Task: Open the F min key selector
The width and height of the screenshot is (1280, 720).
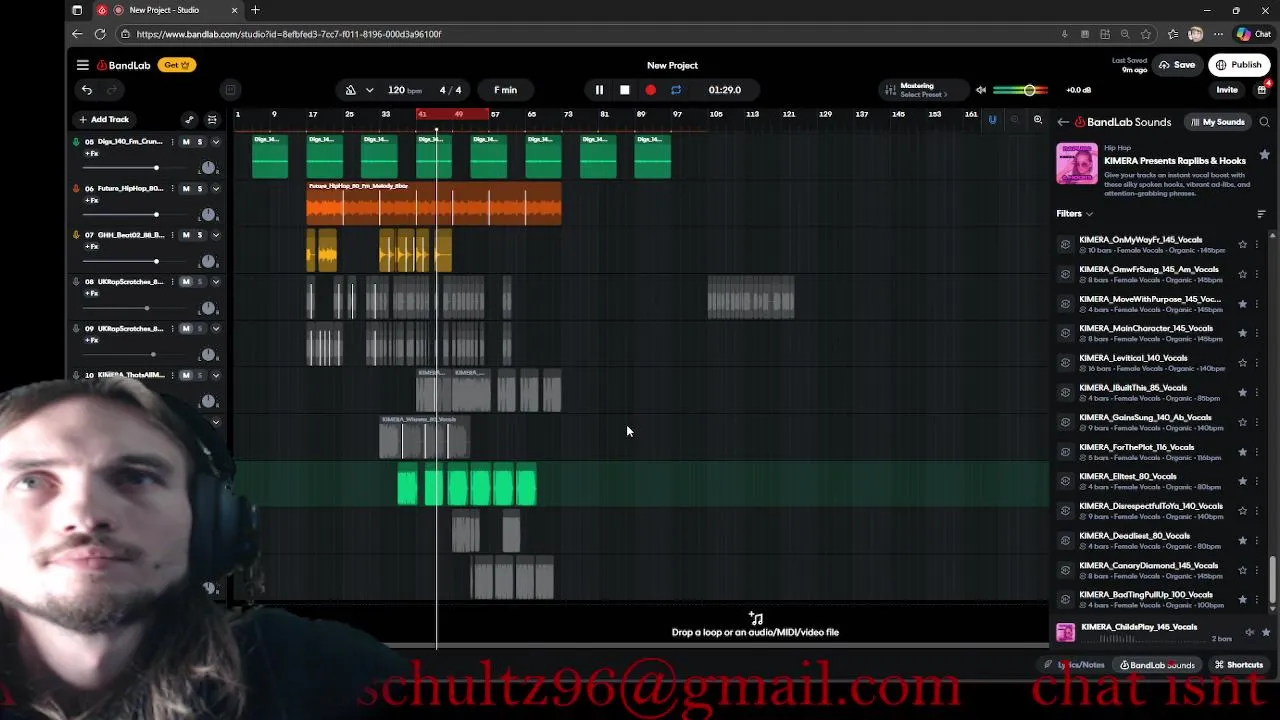Action: 505,90
